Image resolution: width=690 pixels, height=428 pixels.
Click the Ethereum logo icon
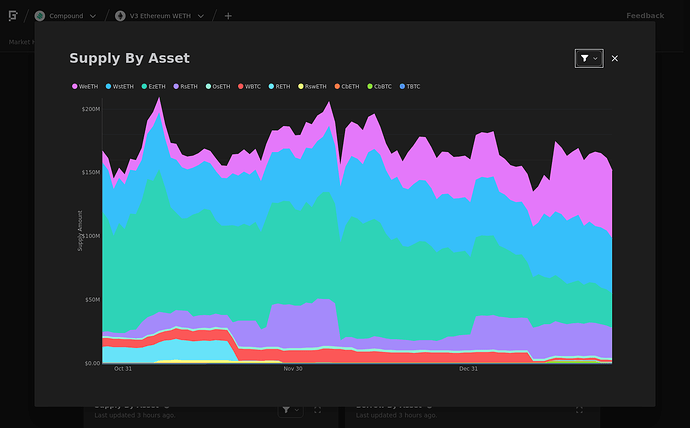pos(120,16)
